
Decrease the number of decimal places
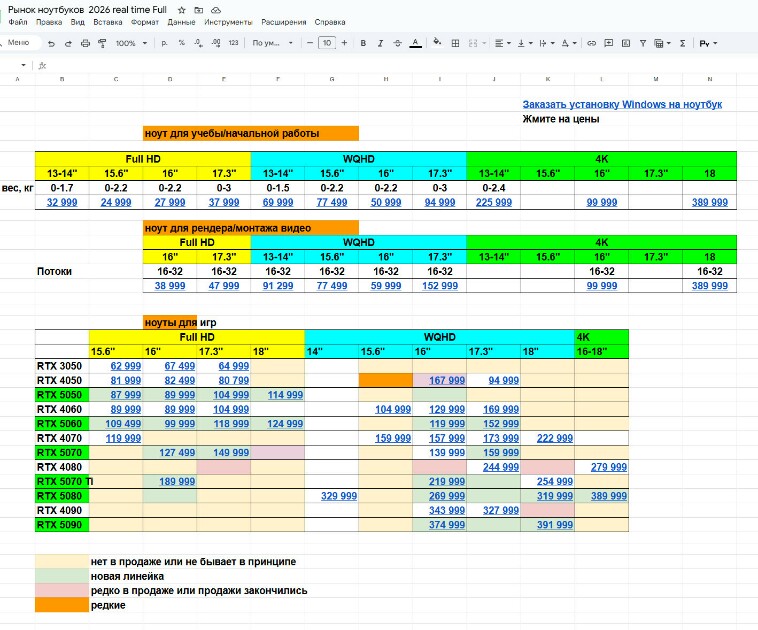198,43
